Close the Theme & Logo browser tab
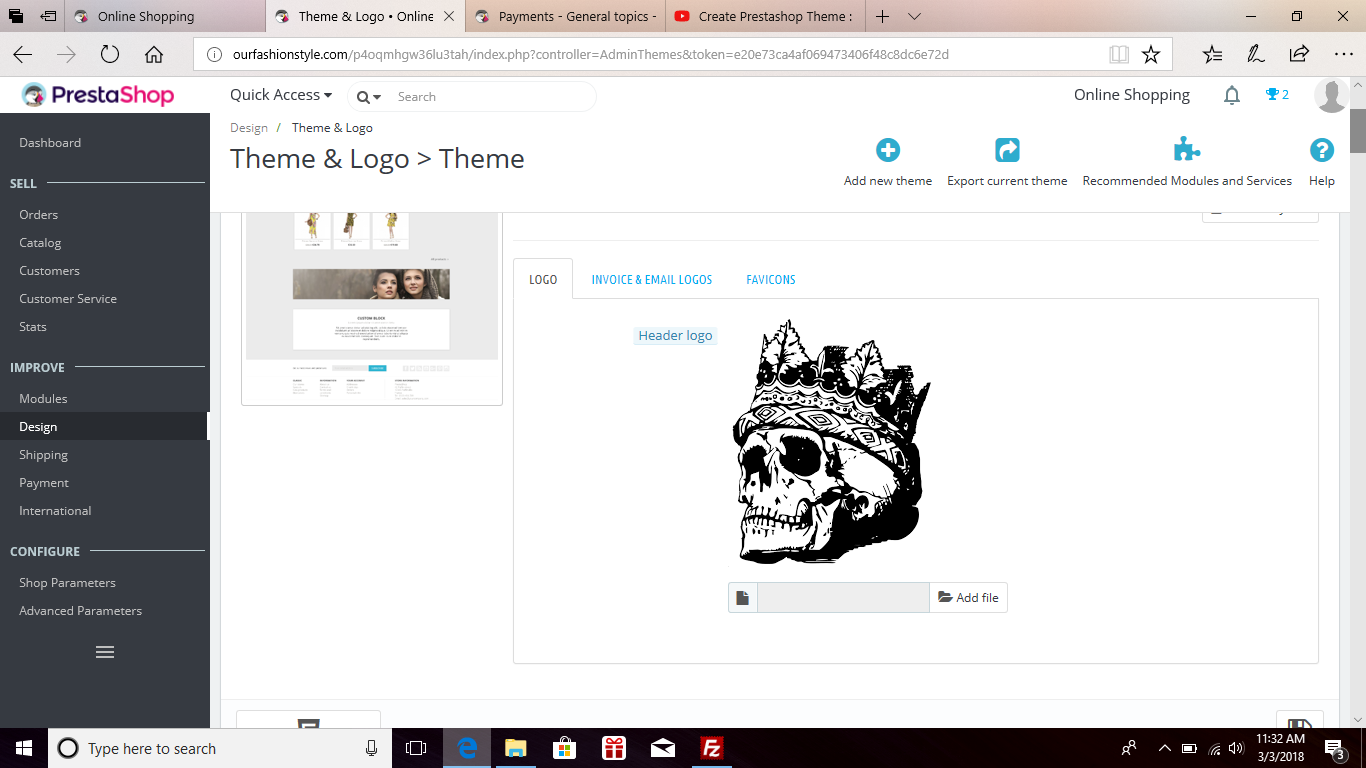Viewport: 1366px width, 768px height. pyautogui.click(x=449, y=16)
